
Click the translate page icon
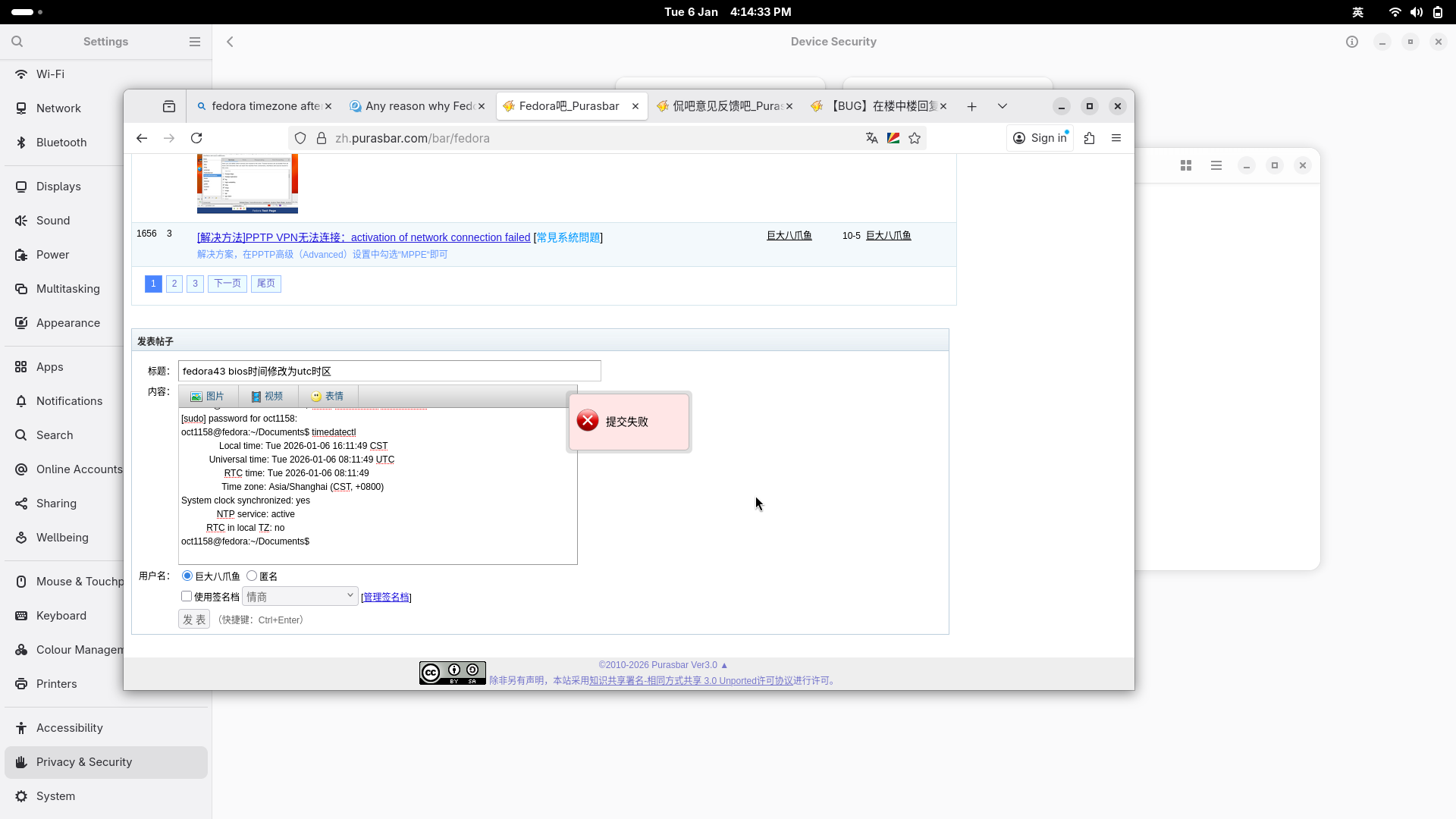pyautogui.click(x=871, y=138)
